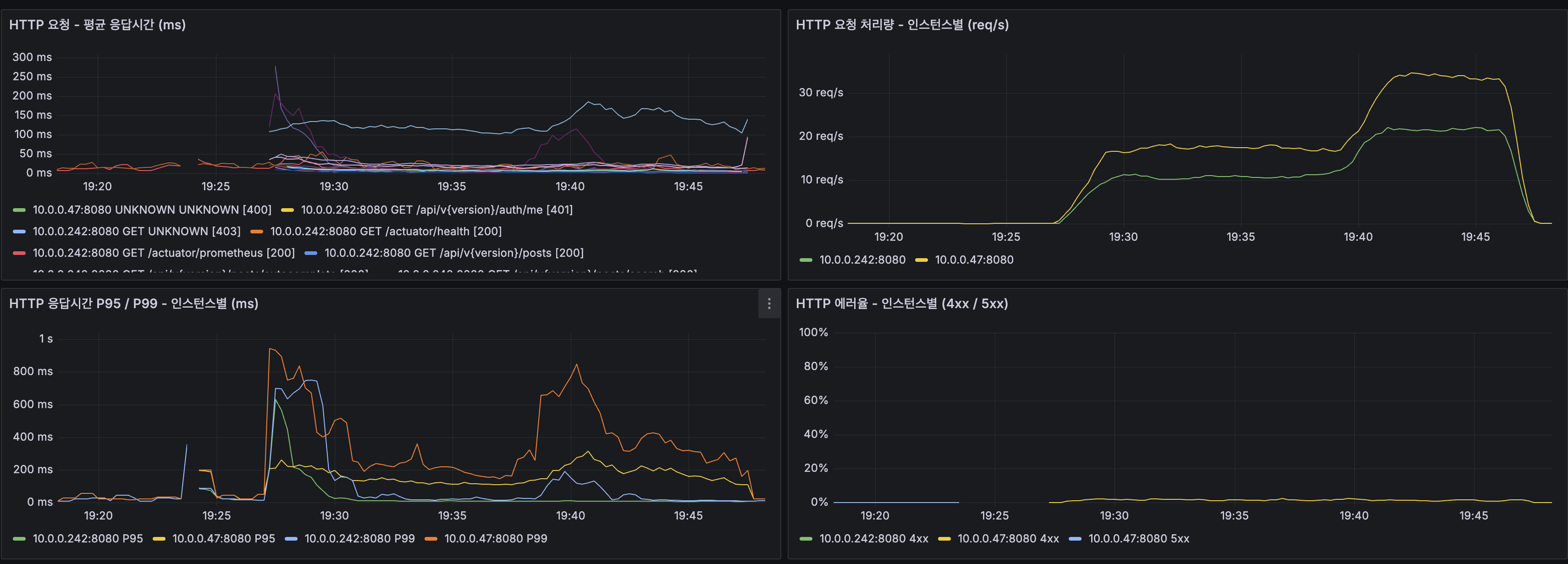Image resolution: width=1568 pixels, height=564 pixels.
Task: Click the yellow marker beside /api/v{version}/auth/me [401]
Action: click(288, 209)
